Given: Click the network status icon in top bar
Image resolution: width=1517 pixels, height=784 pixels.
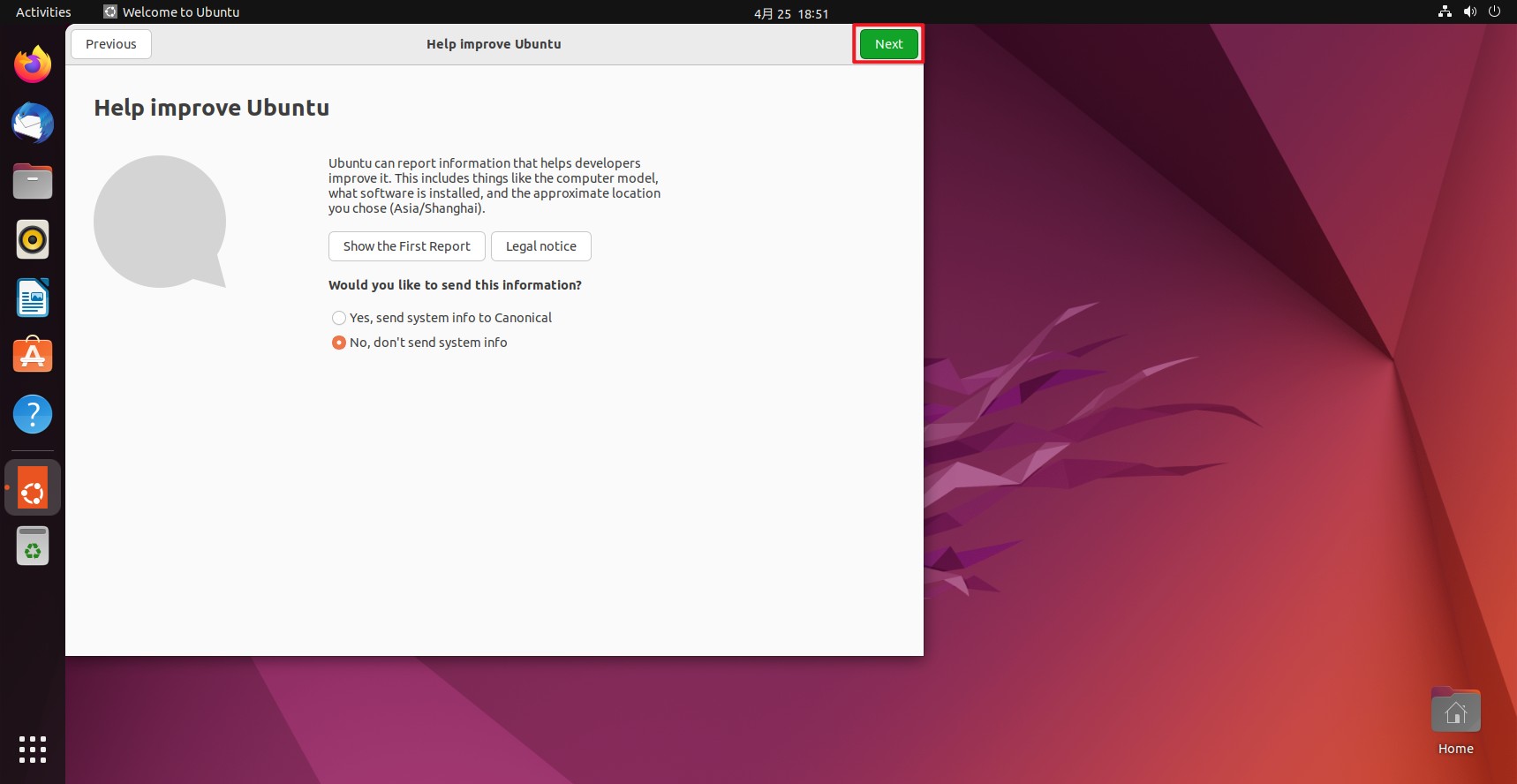Looking at the screenshot, I should [1445, 11].
